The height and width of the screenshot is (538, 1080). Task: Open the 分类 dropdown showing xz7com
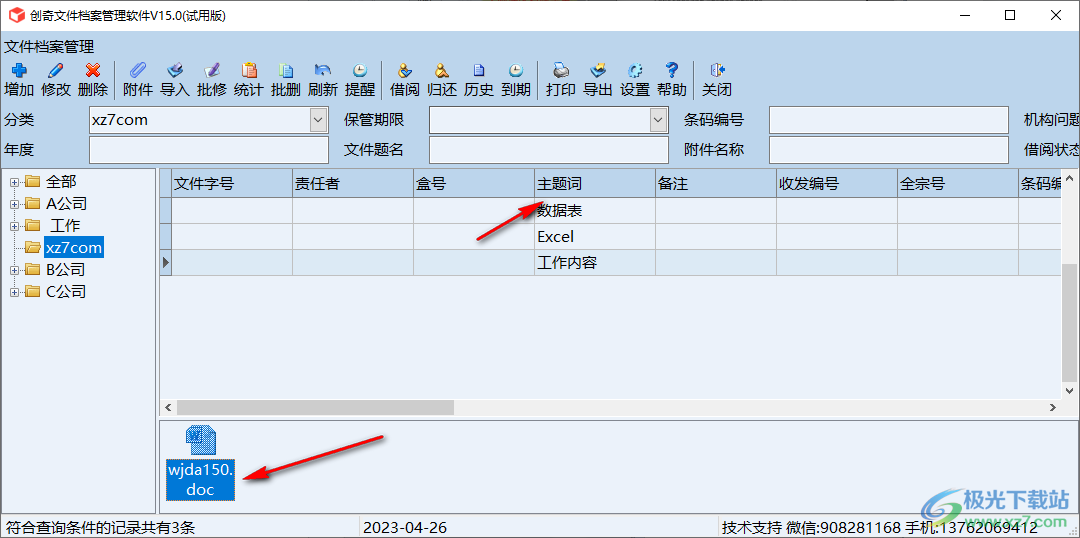[318, 120]
